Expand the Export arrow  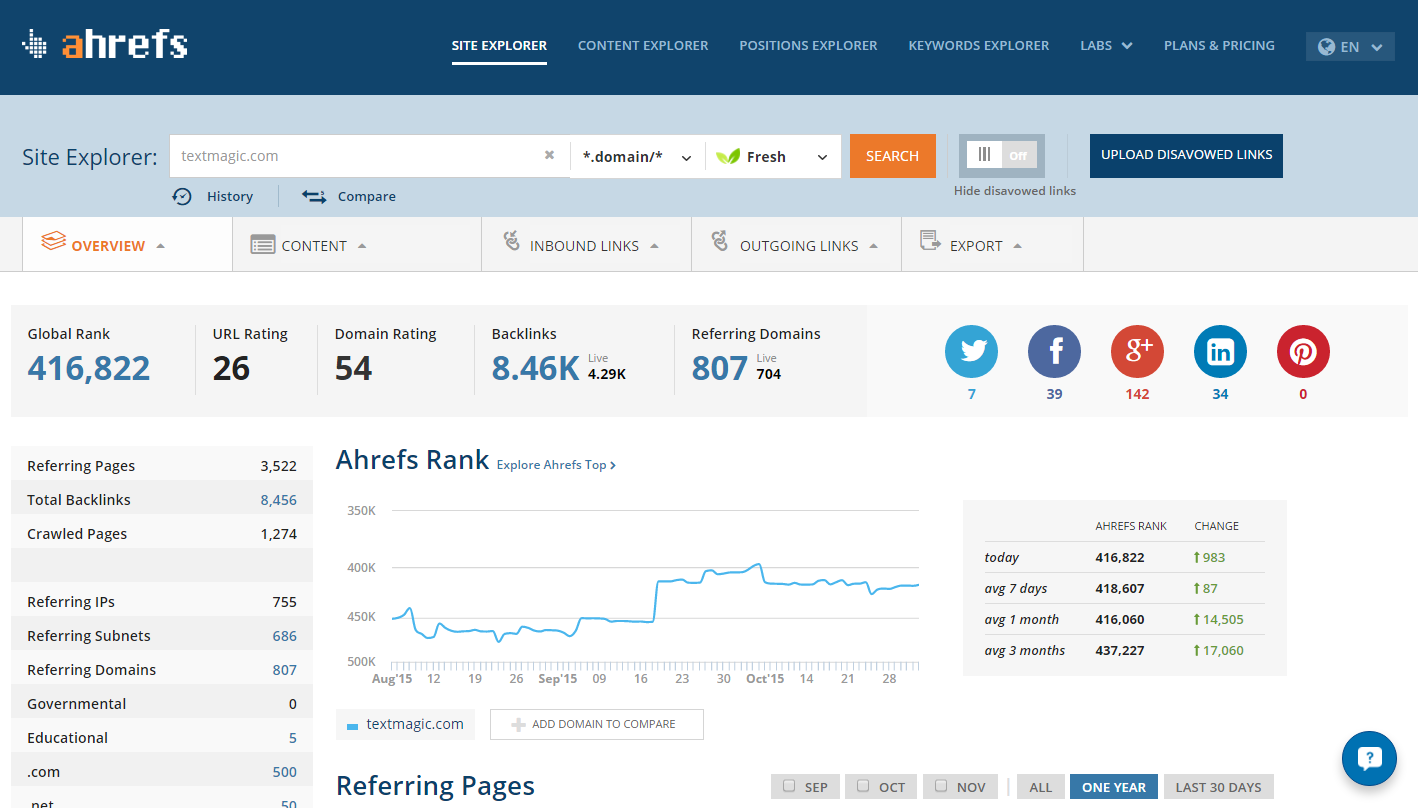click(1017, 246)
